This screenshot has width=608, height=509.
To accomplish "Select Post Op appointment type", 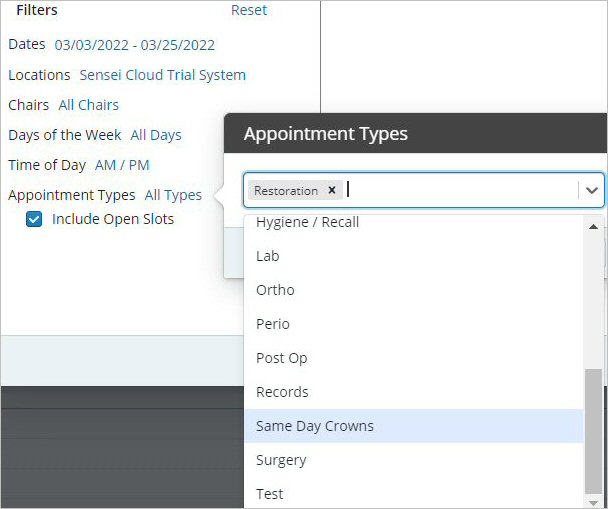I will [x=281, y=358].
